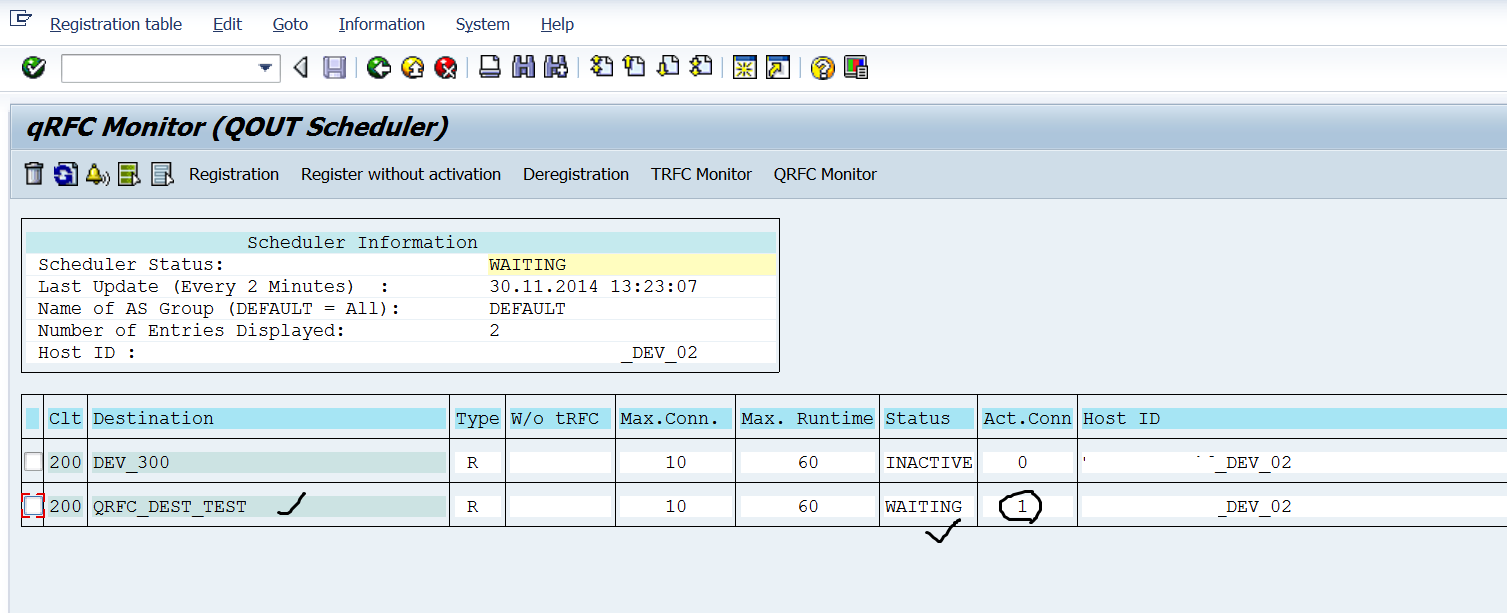Tick the checkbox for QRFC_DEST_TEST row
Screen dimensions: 1511x613
point(34,506)
